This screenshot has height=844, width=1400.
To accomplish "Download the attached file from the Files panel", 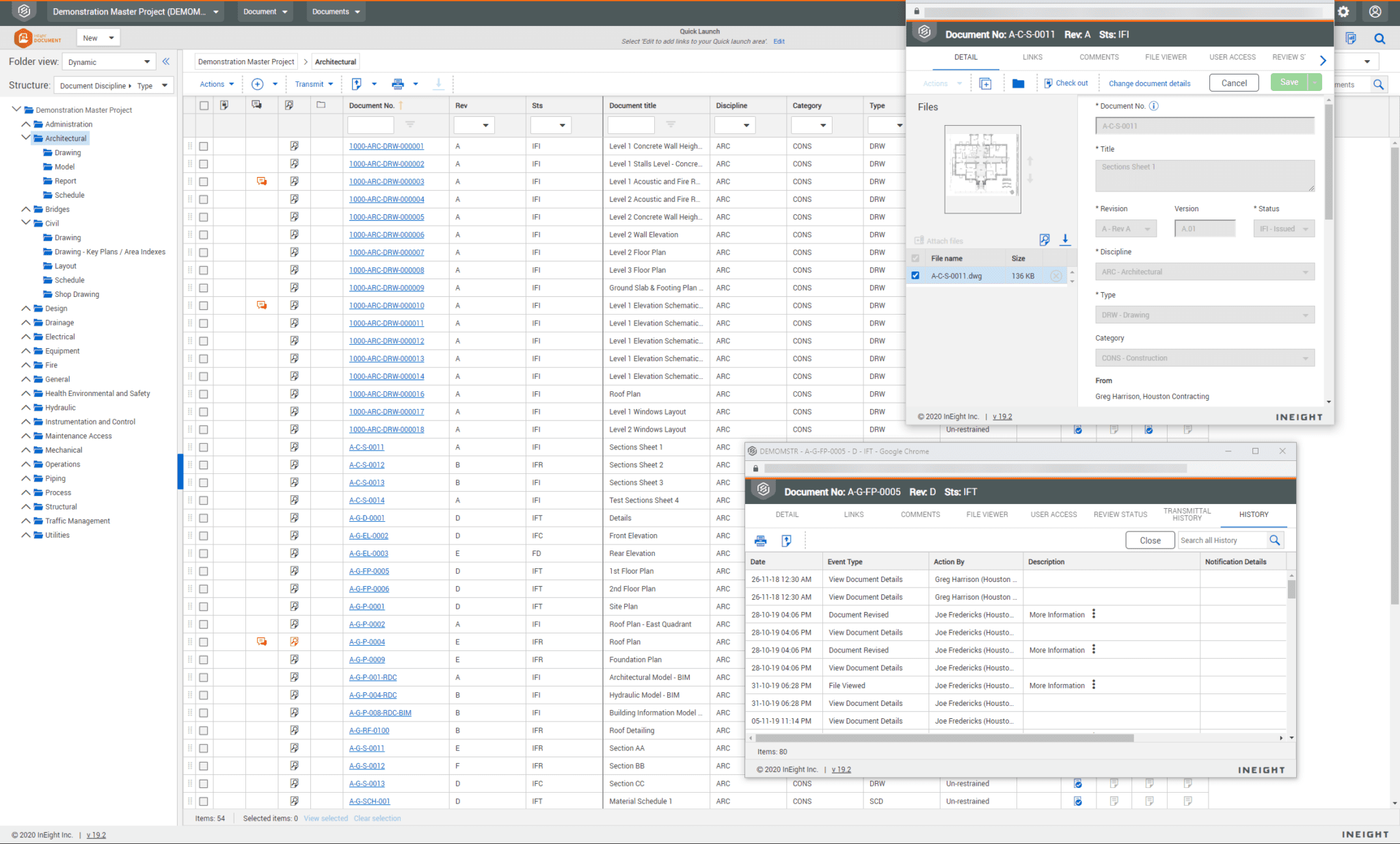I will click(x=1065, y=240).
